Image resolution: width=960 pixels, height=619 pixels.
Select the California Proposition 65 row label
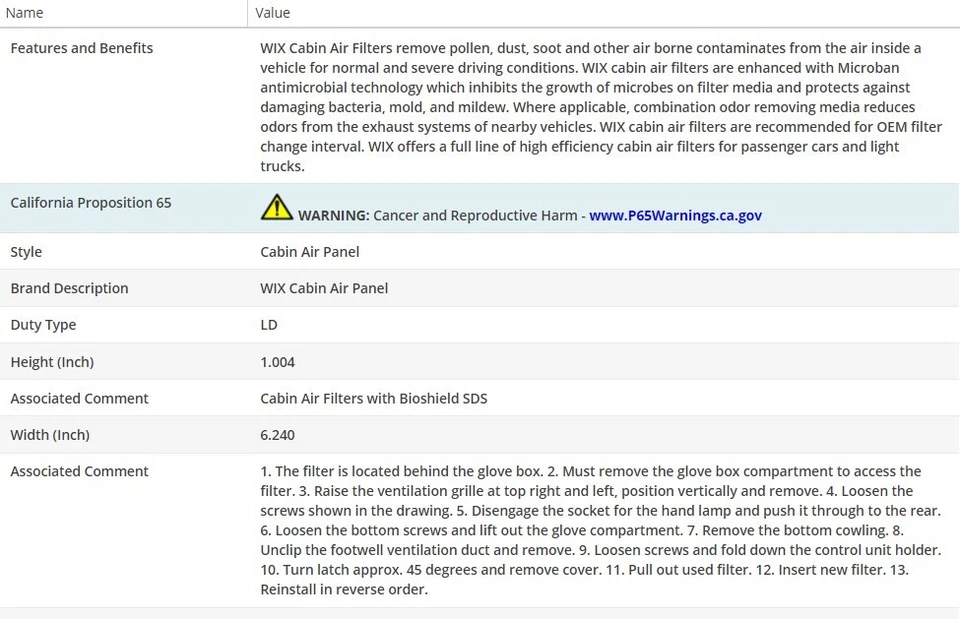91,203
